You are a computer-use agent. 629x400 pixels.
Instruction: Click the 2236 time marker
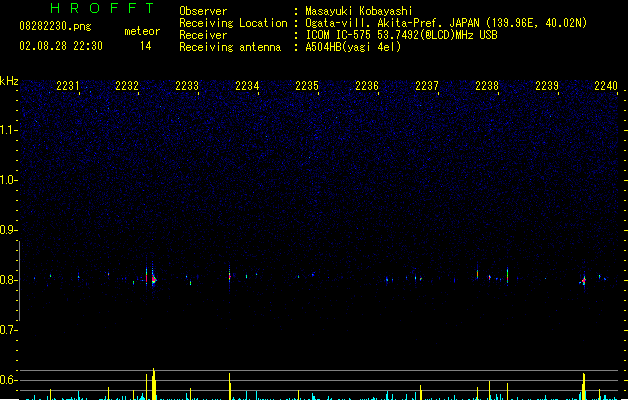pyautogui.click(x=367, y=86)
